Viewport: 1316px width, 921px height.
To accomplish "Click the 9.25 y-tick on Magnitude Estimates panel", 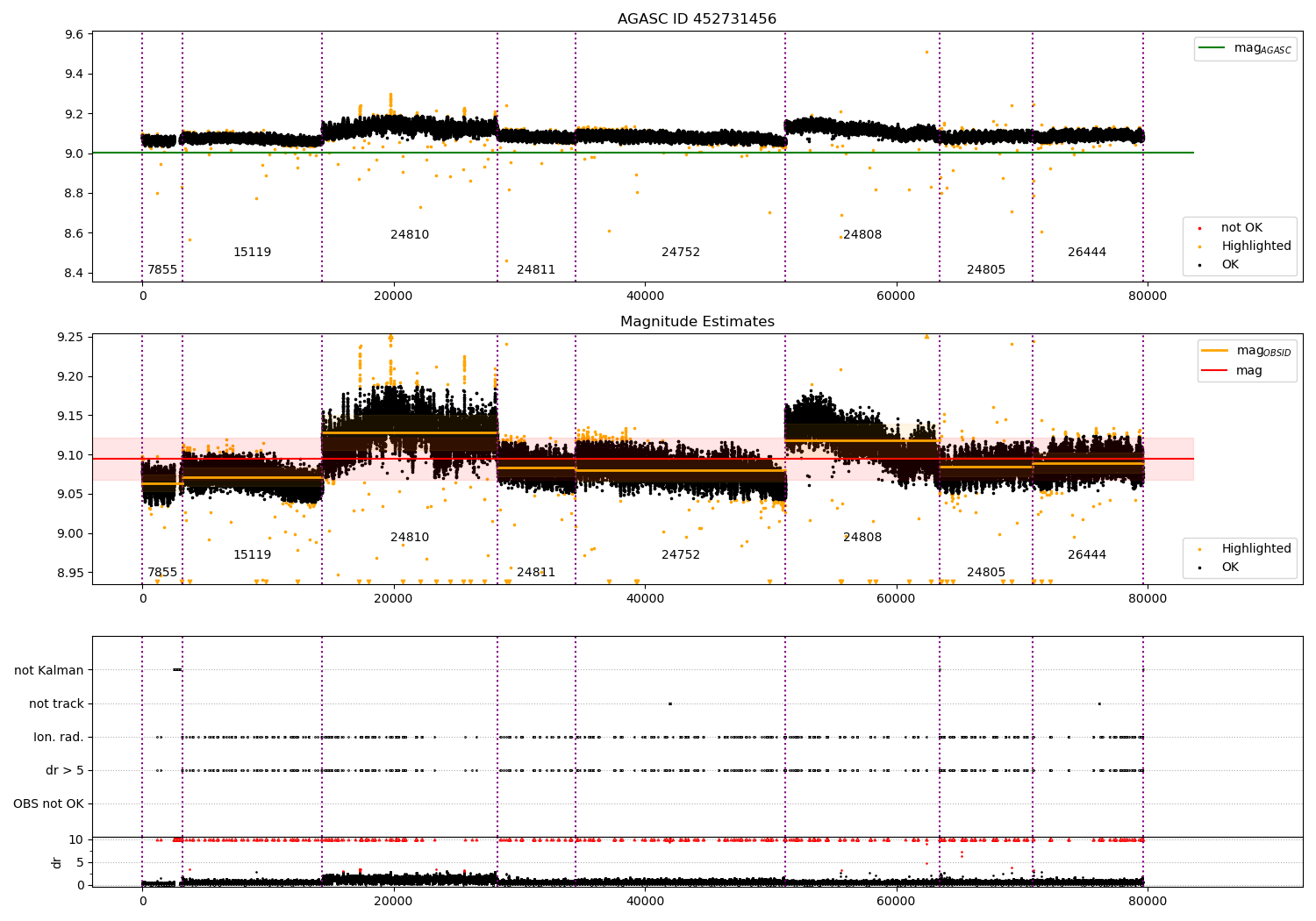I will point(70,338).
